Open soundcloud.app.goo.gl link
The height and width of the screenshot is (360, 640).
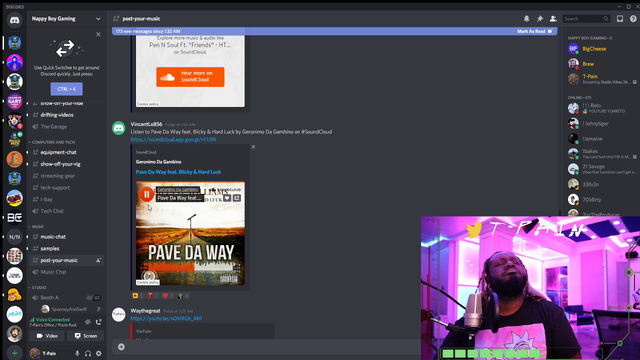click(173, 140)
